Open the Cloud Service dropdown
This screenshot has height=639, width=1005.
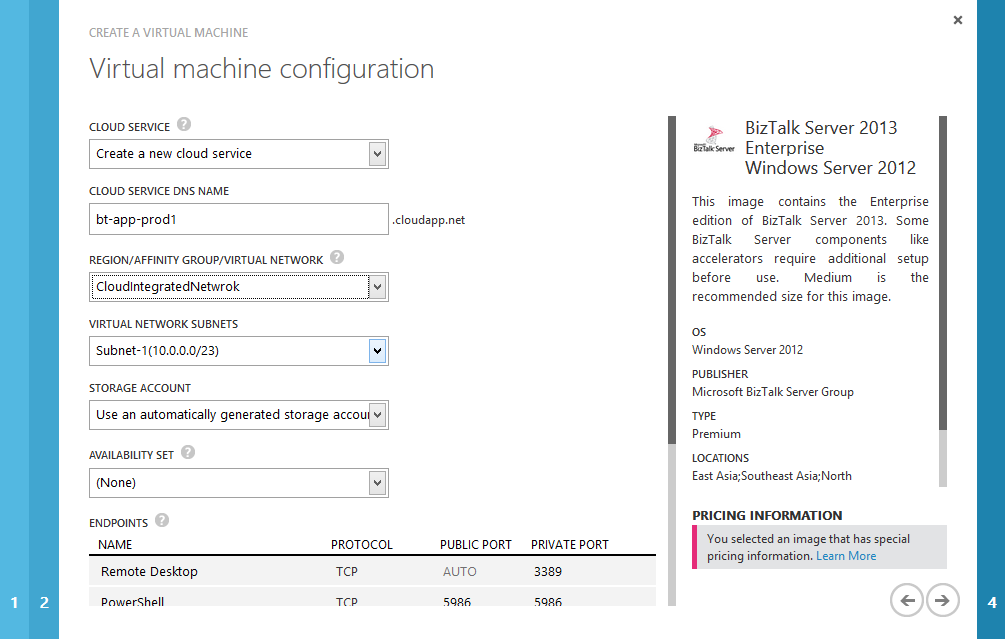click(x=238, y=154)
